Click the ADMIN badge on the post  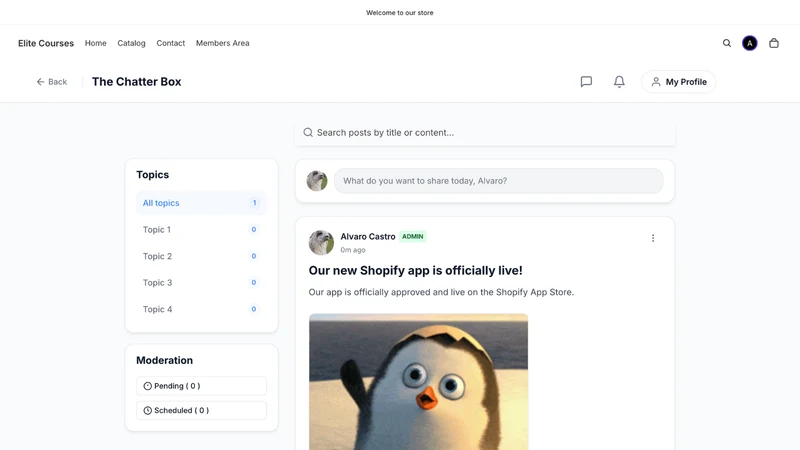(x=413, y=236)
